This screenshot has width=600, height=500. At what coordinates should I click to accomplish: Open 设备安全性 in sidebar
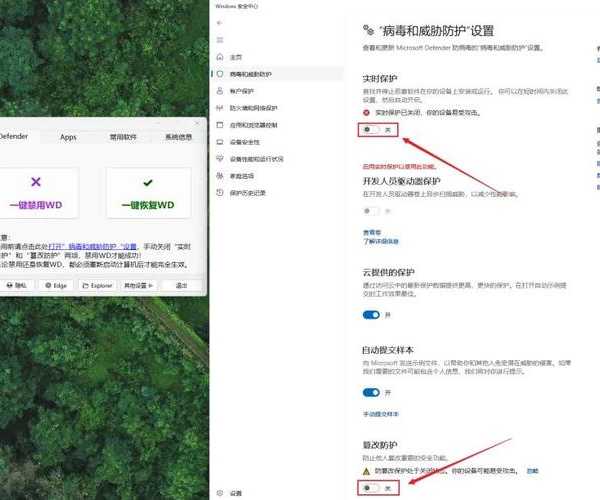[x=245, y=141]
